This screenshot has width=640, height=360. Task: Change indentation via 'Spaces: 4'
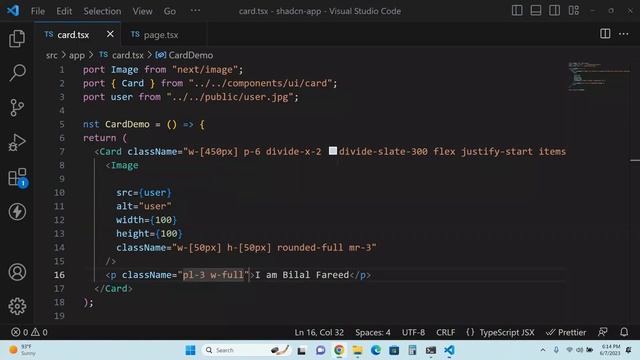(372, 332)
